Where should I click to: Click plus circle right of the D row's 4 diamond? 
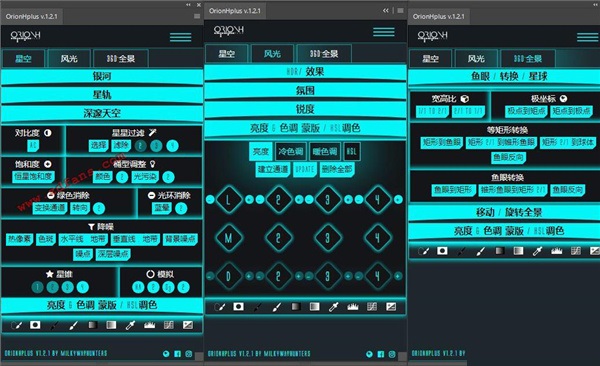tap(398, 276)
